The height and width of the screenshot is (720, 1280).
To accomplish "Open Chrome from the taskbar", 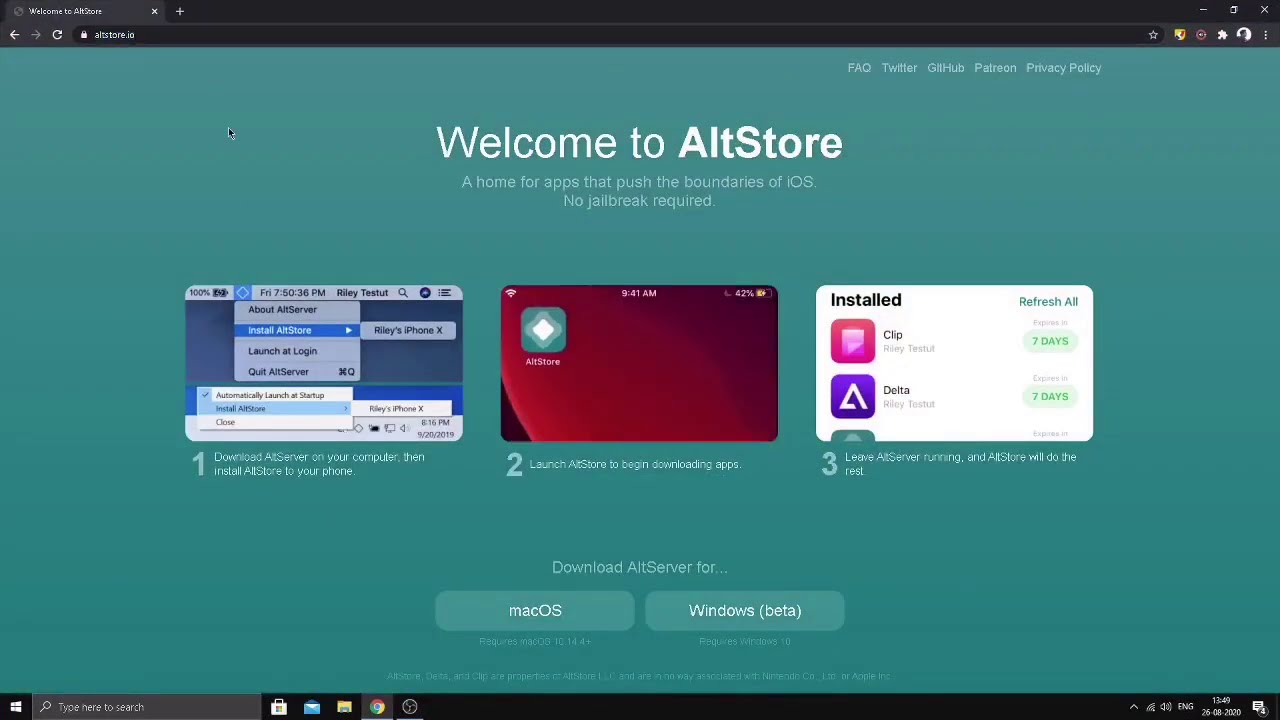I will click(377, 707).
